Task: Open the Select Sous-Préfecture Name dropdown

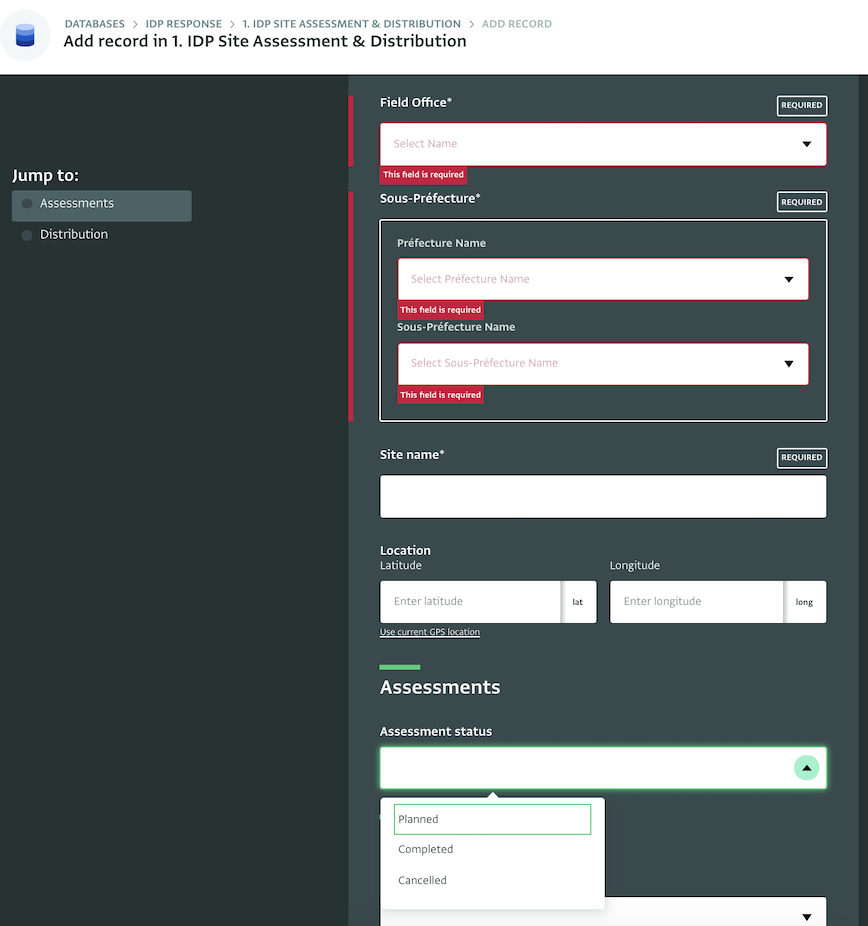Action: [603, 364]
